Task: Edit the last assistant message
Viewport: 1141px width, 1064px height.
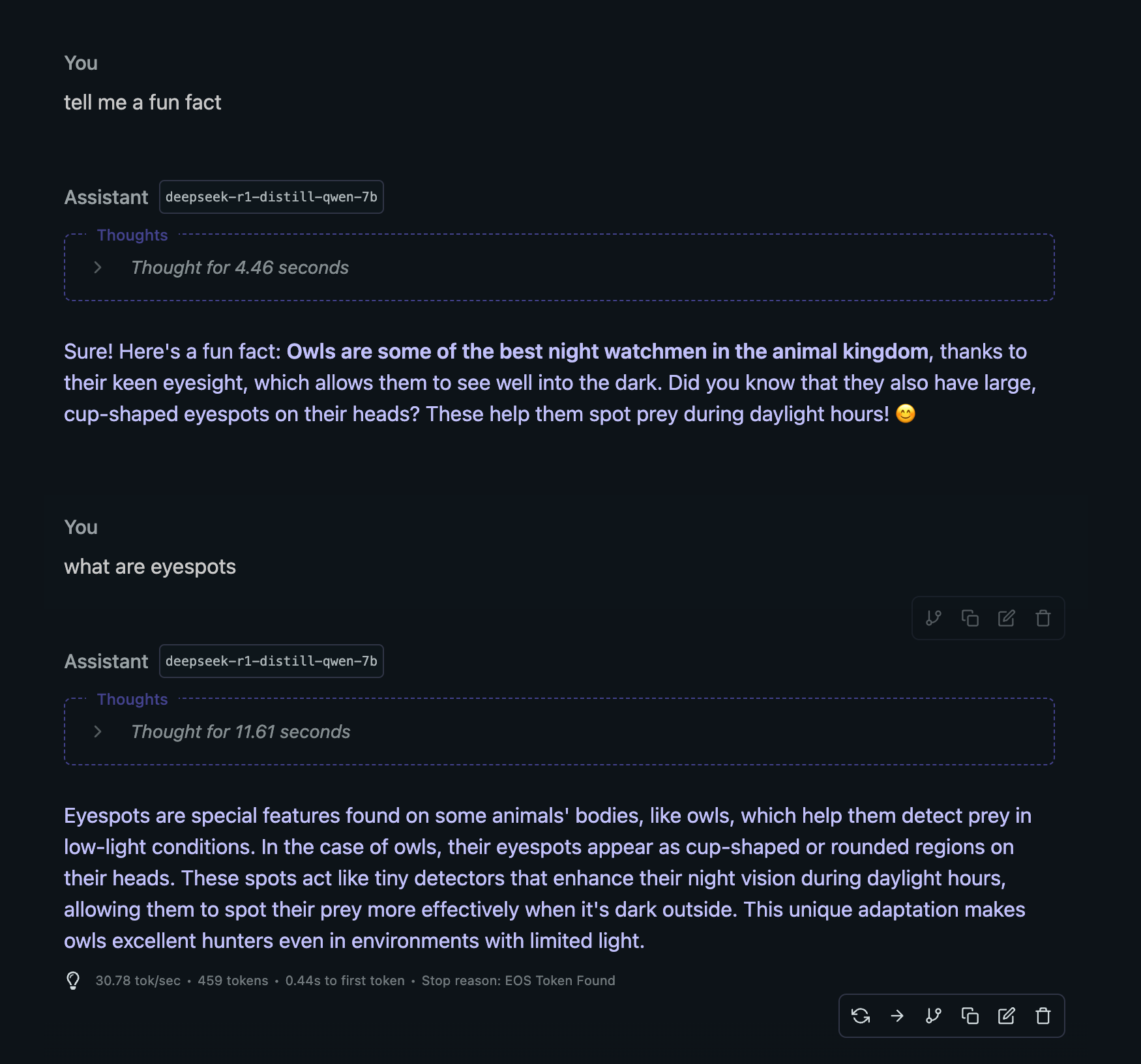Action: click(1007, 1016)
